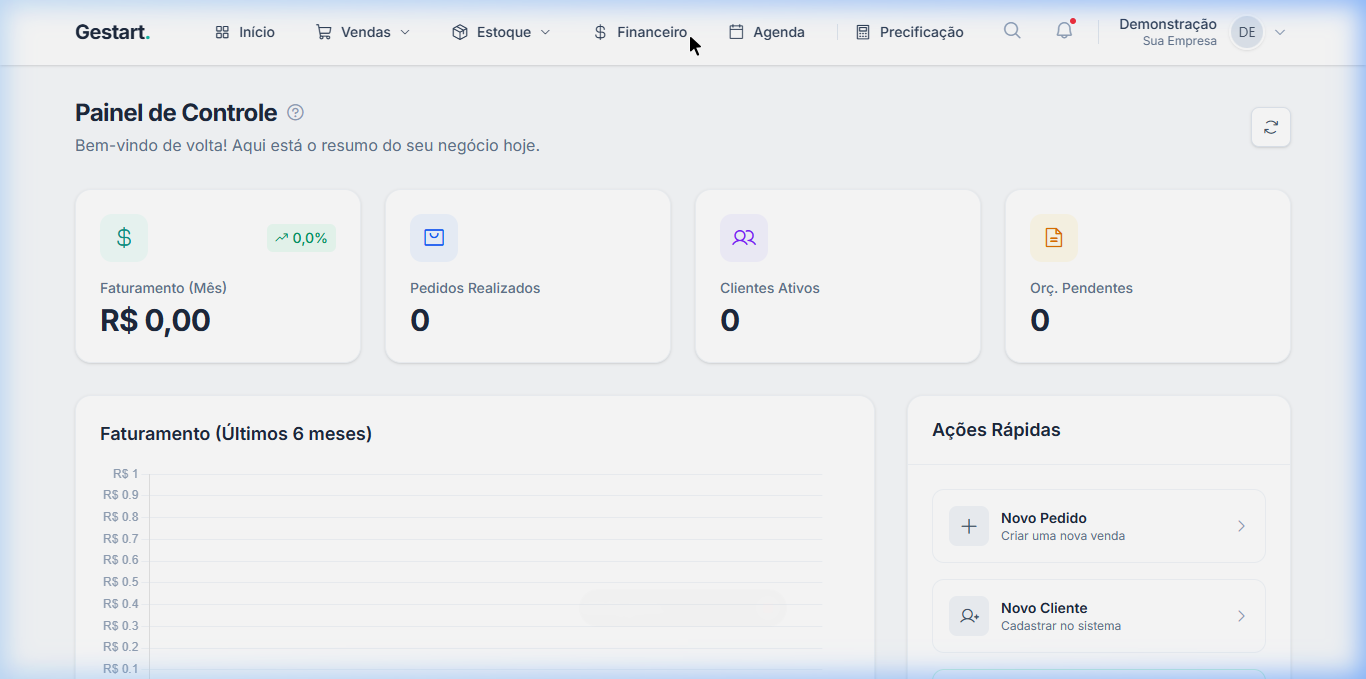The width and height of the screenshot is (1366, 679).
Task: Select Novo Pedido quick action
Action: [1099, 526]
